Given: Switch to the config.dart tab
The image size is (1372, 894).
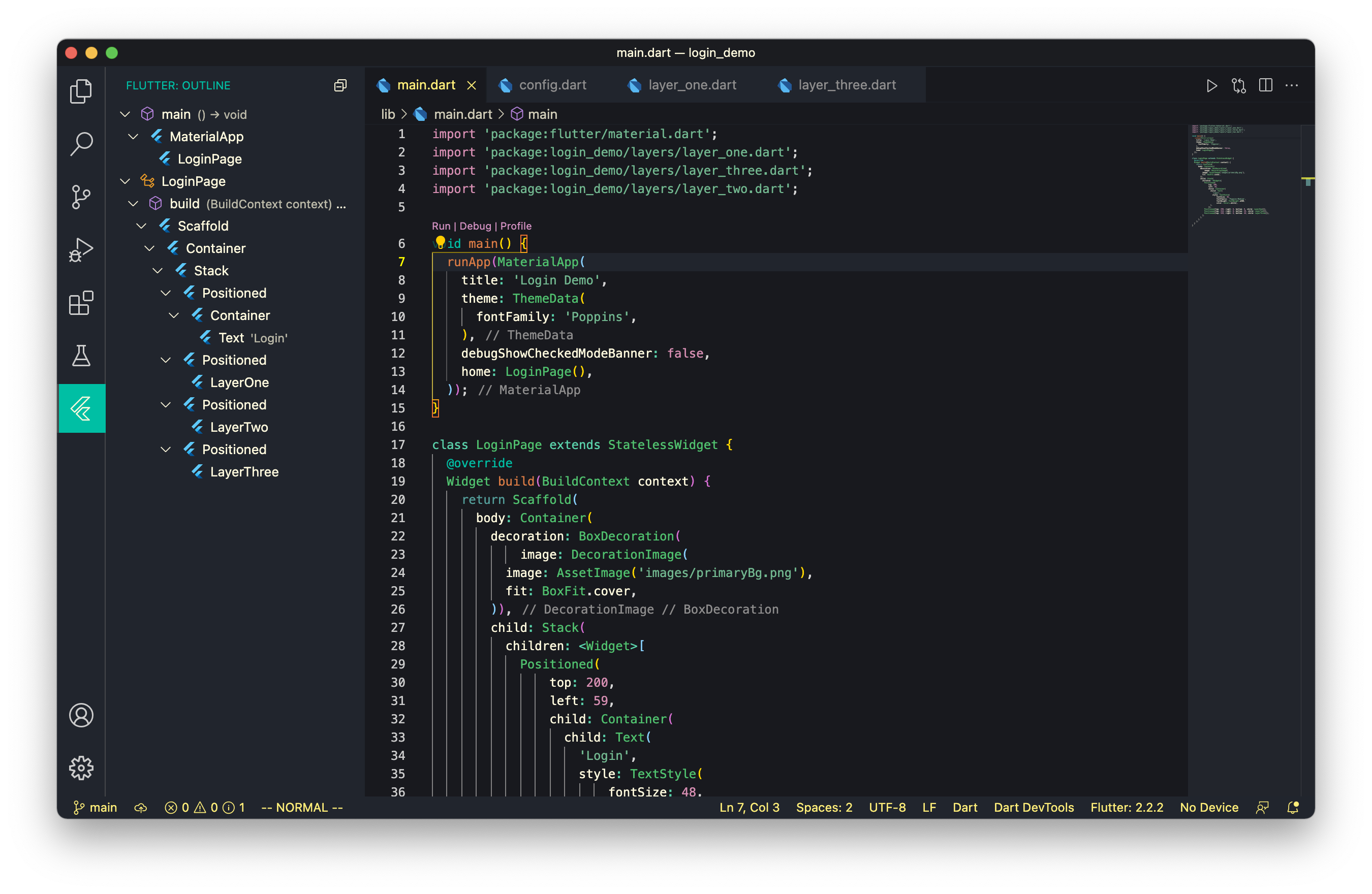Looking at the screenshot, I should click(x=552, y=85).
